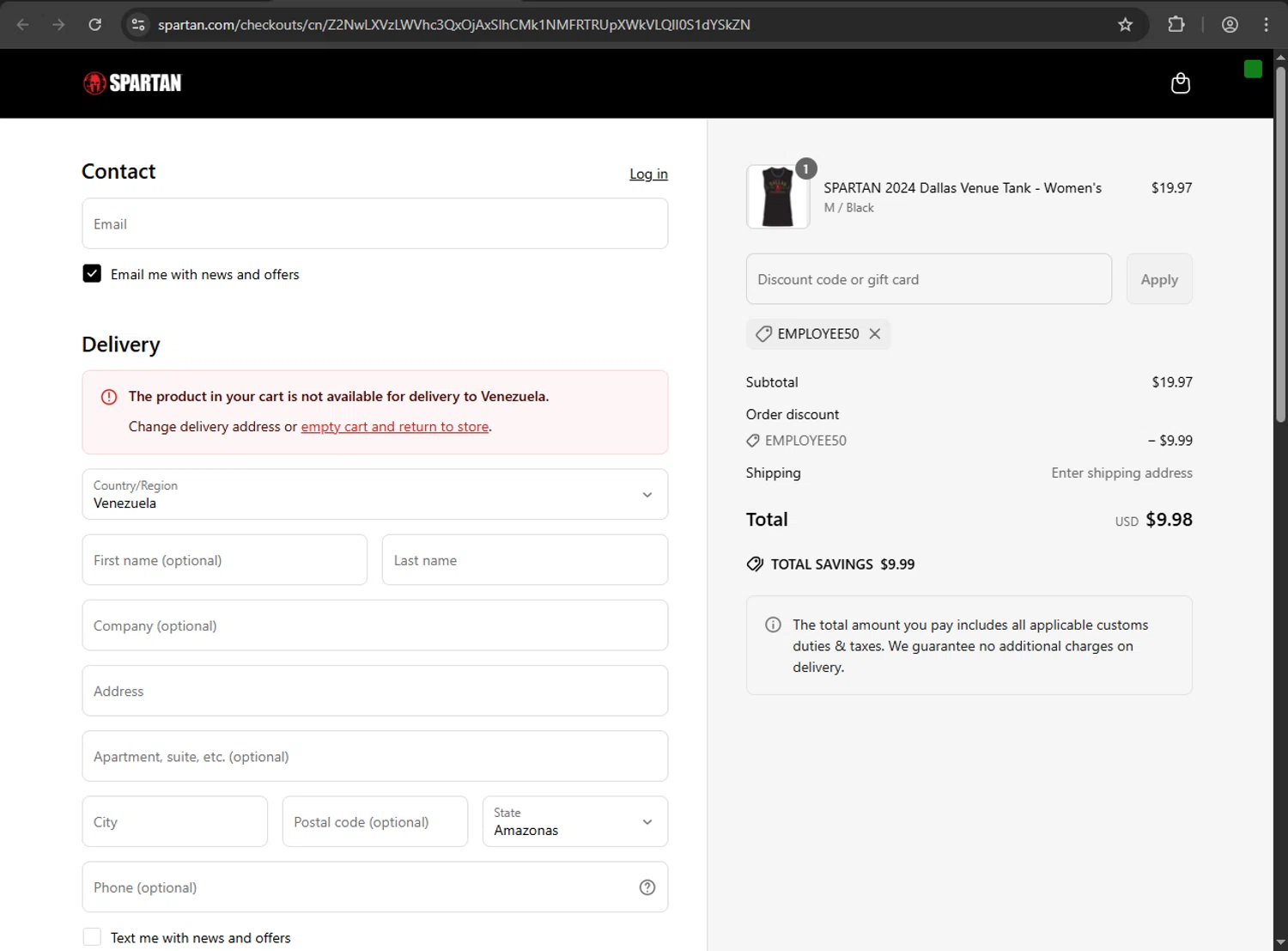1288x951 pixels.
Task: Uncheck Email me with news and offers
Action: tap(92, 274)
